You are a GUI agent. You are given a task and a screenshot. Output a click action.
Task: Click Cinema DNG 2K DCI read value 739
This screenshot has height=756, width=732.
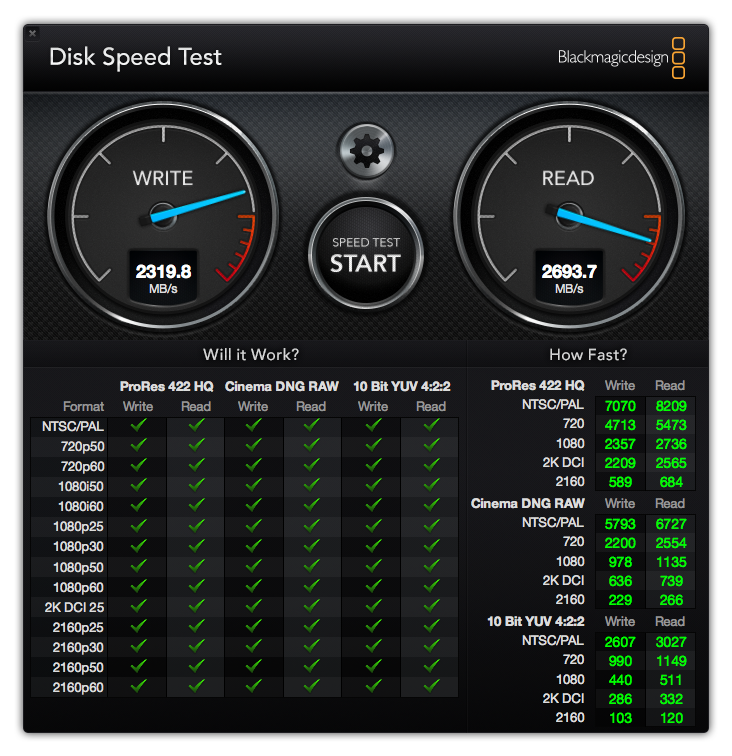tap(671, 581)
